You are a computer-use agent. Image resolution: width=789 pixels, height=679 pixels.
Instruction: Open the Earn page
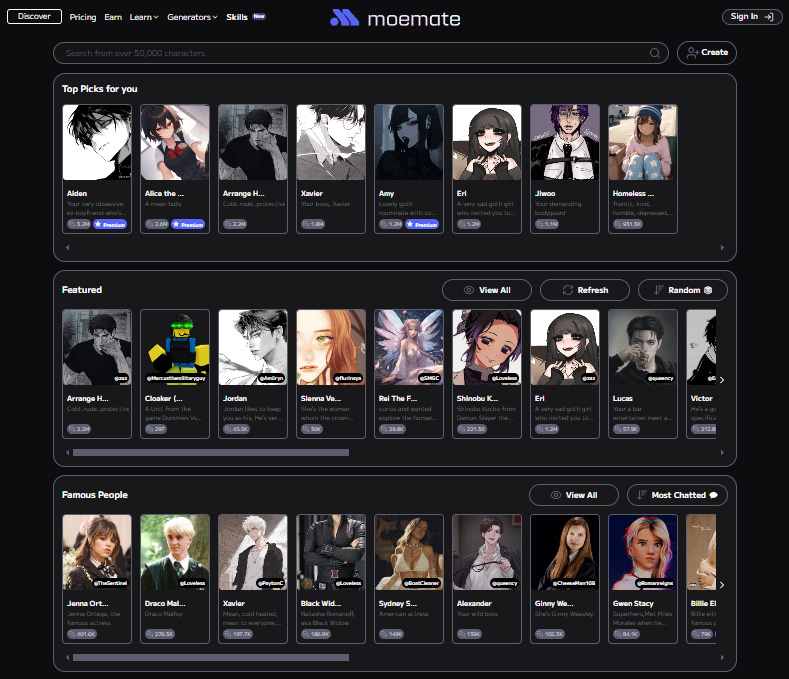tap(113, 17)
